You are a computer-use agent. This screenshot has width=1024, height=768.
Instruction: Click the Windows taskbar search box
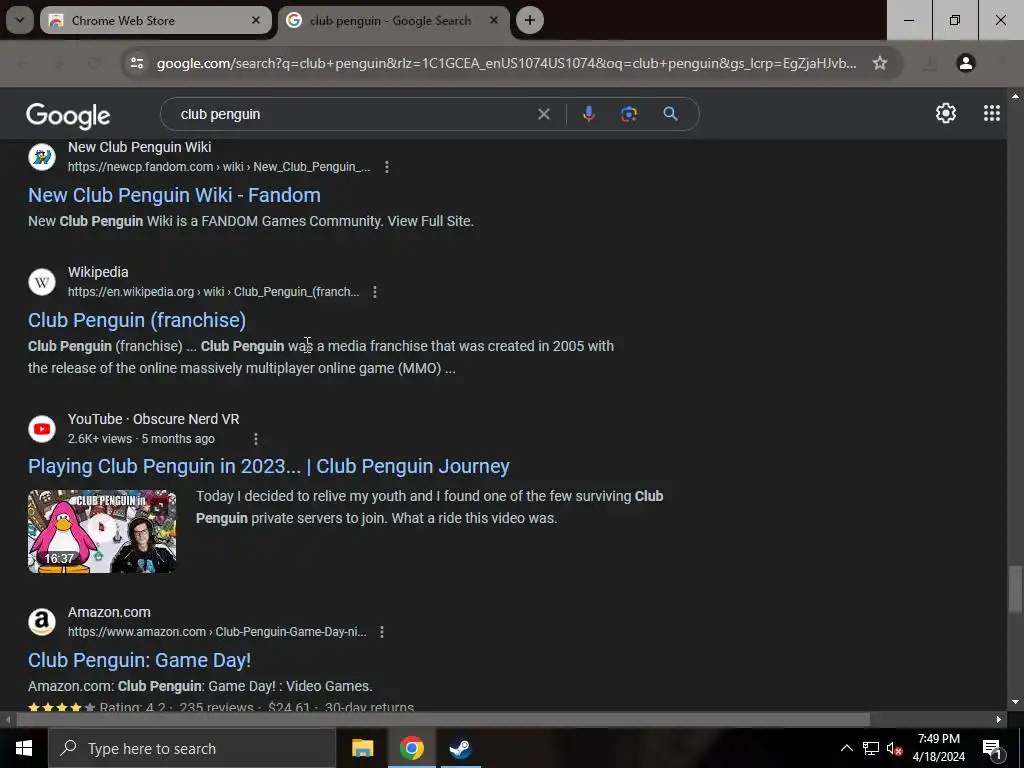(192, 748)
